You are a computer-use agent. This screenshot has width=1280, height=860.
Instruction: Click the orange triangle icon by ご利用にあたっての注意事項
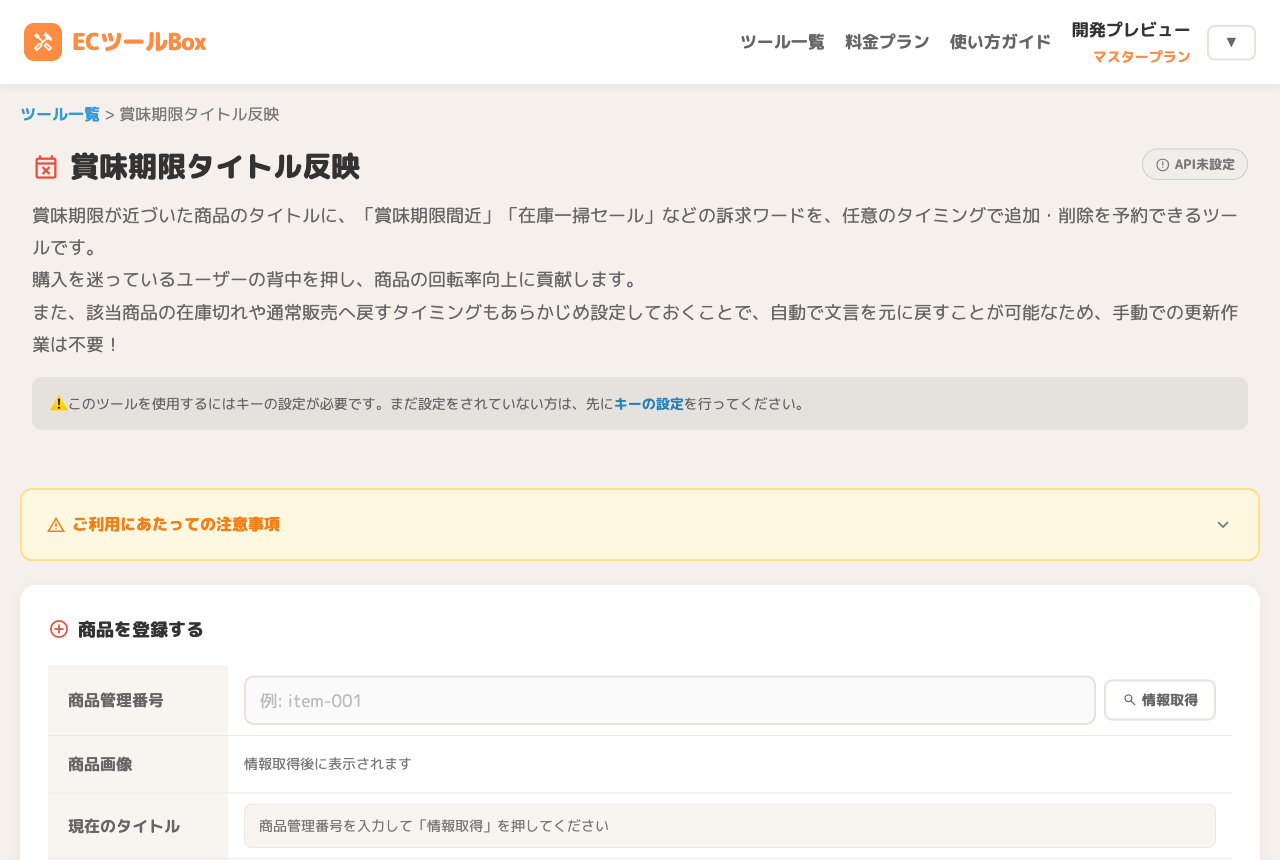click(x=56, y=525)
